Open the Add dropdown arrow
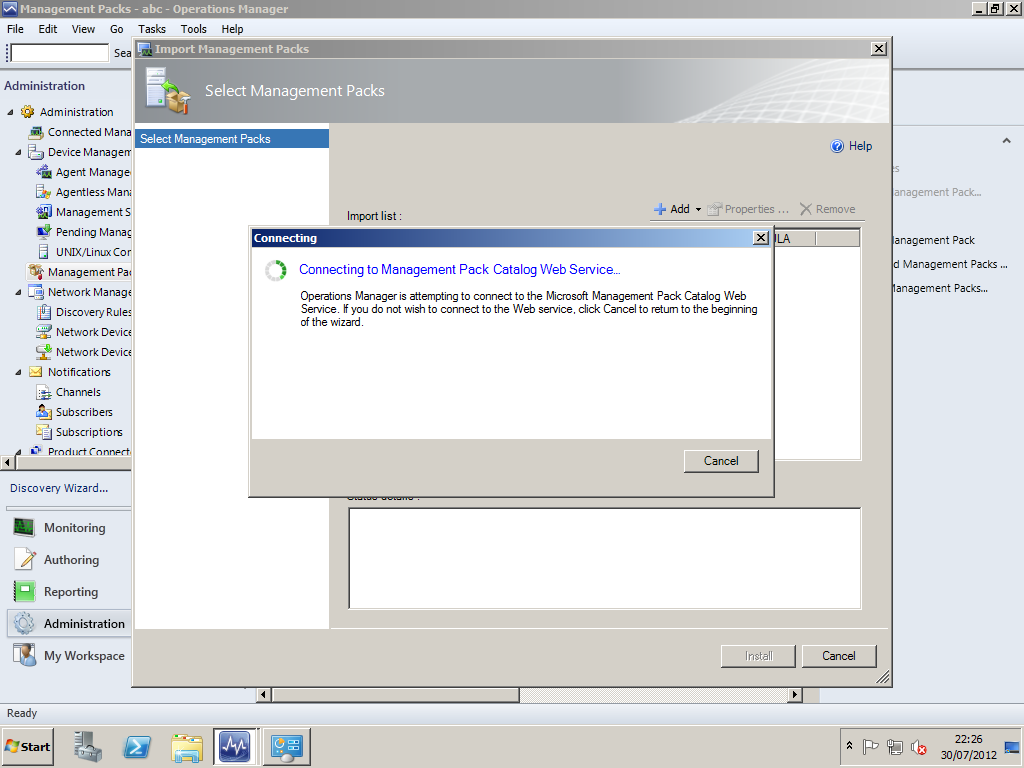The height and width of the screenshot is (768, 1024). [x=698, y=210]
